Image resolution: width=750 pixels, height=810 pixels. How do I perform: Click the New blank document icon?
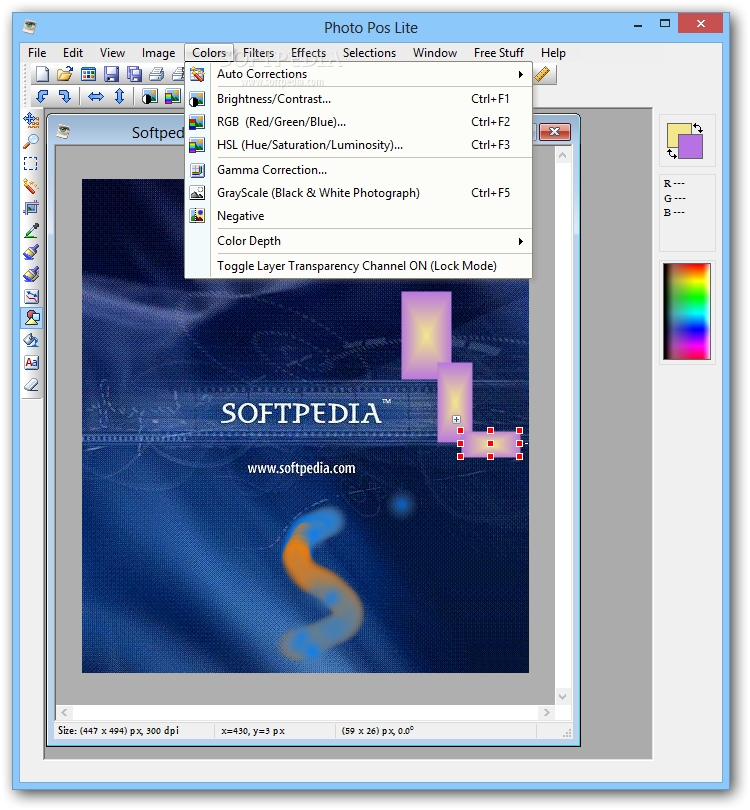pyautogui.click(x=41, y=74)
